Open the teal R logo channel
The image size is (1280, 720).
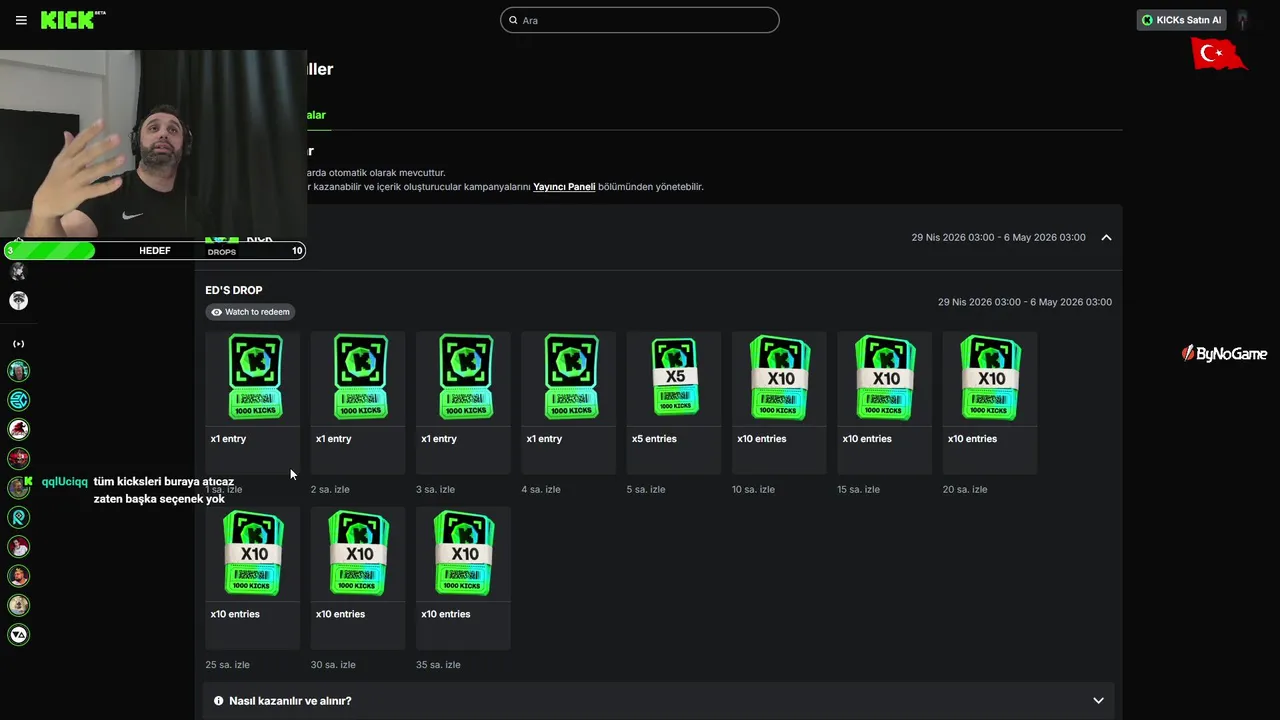coord(18,517)
